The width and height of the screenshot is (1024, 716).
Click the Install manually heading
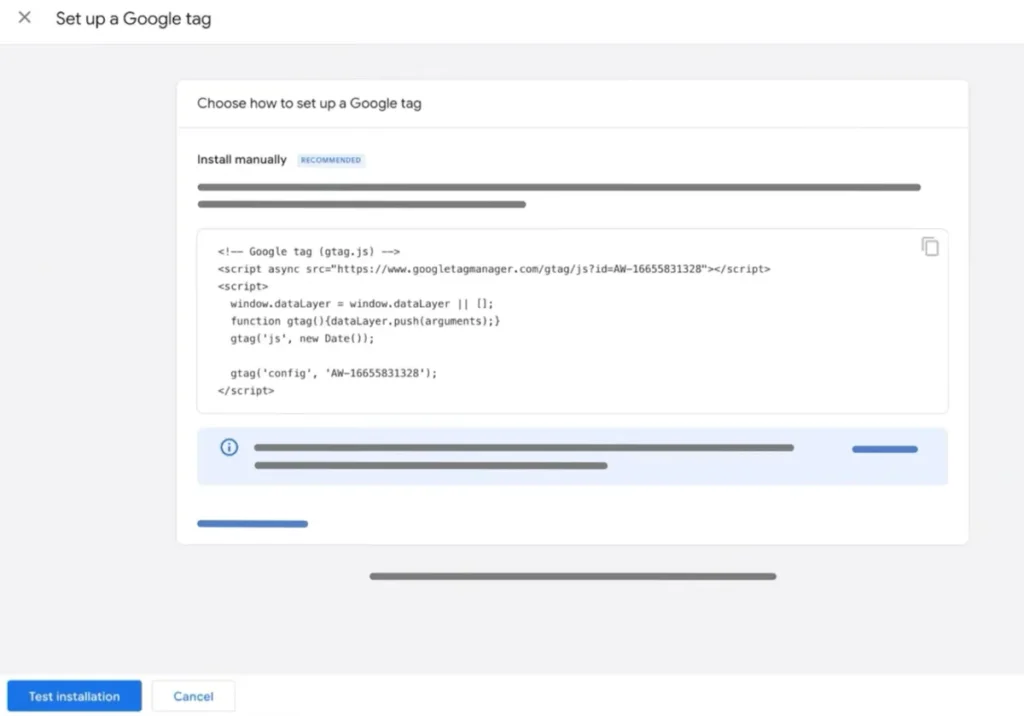(242, 159)
